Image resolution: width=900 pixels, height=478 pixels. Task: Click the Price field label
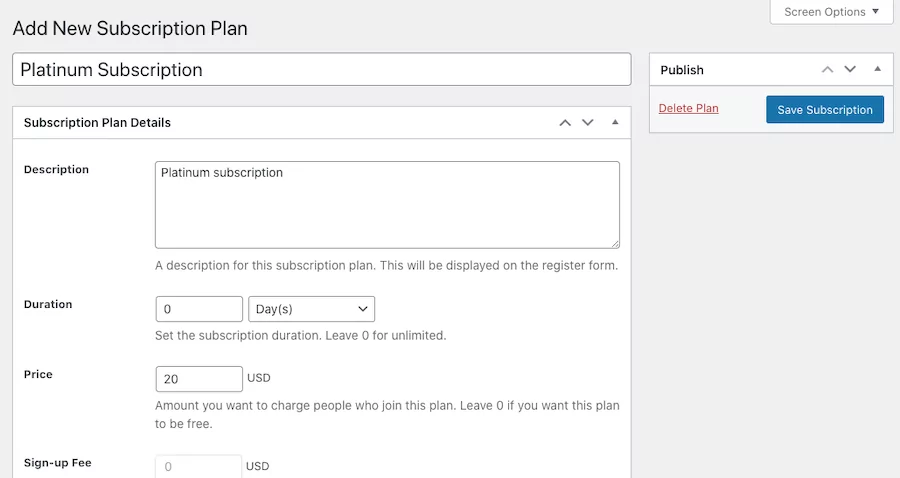click(38, 374)
